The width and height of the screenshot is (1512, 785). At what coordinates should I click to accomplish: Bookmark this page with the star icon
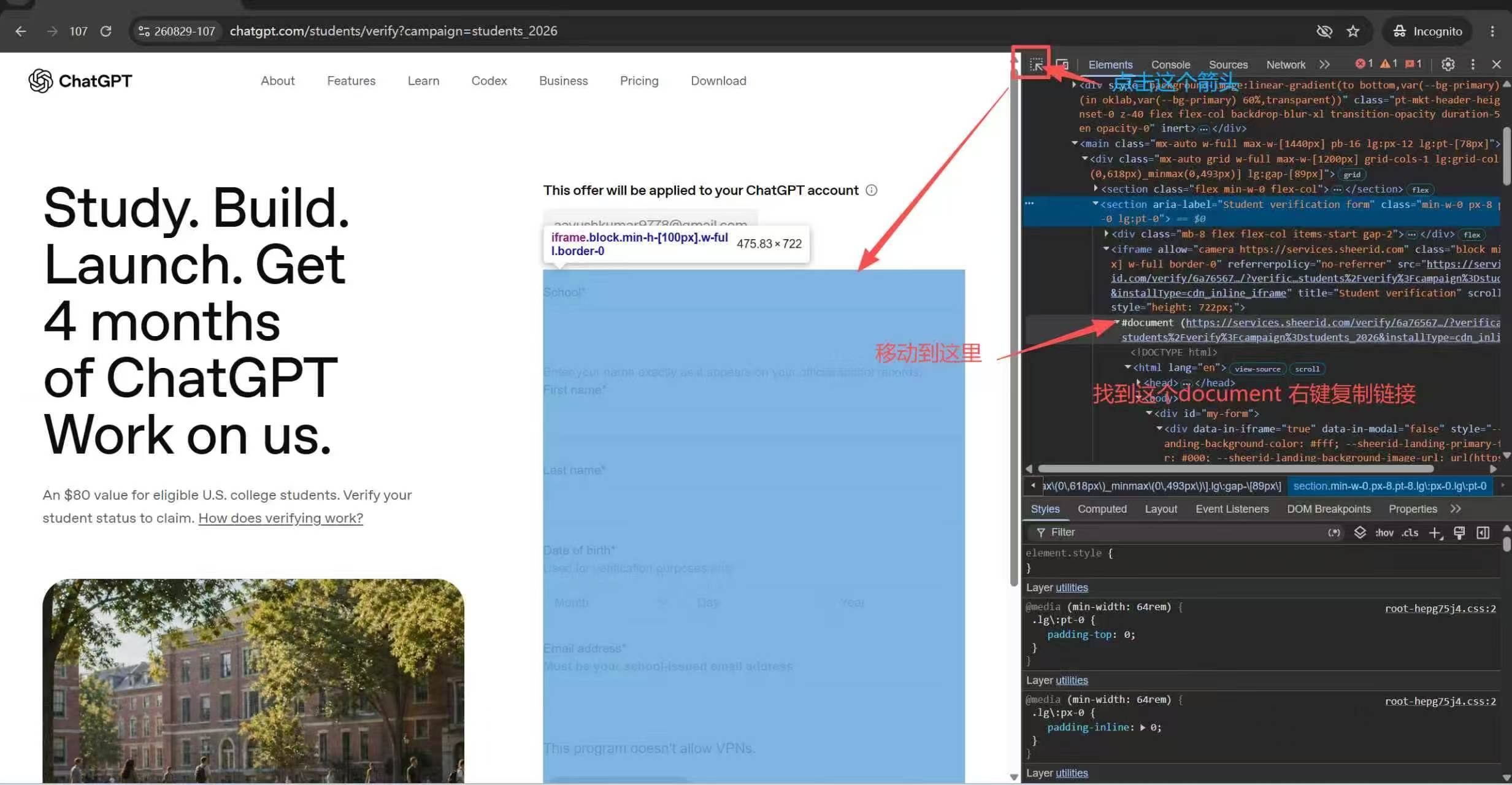point(1353,31)
